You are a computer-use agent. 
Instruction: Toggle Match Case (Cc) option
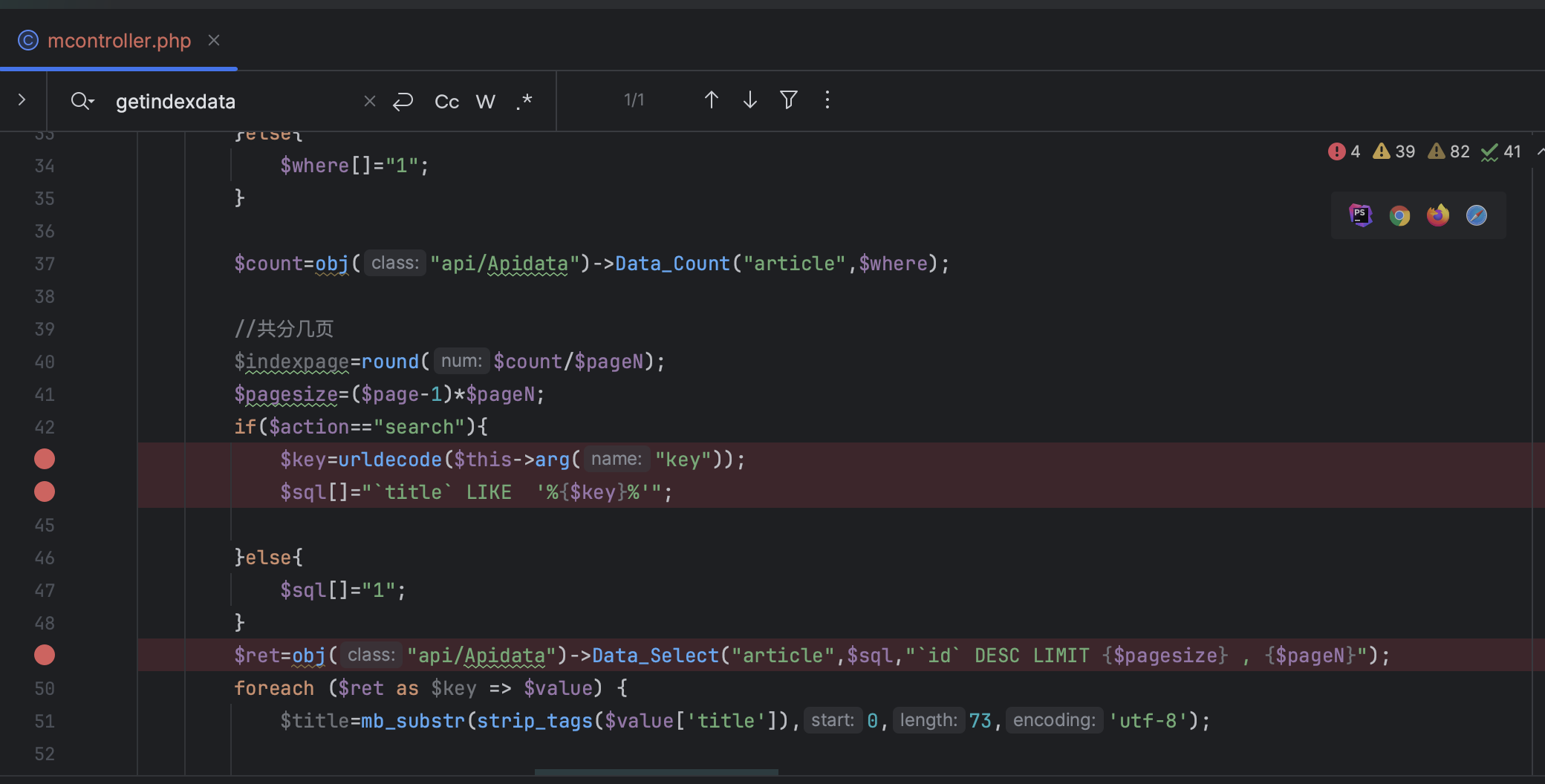[x=446, y=102]
